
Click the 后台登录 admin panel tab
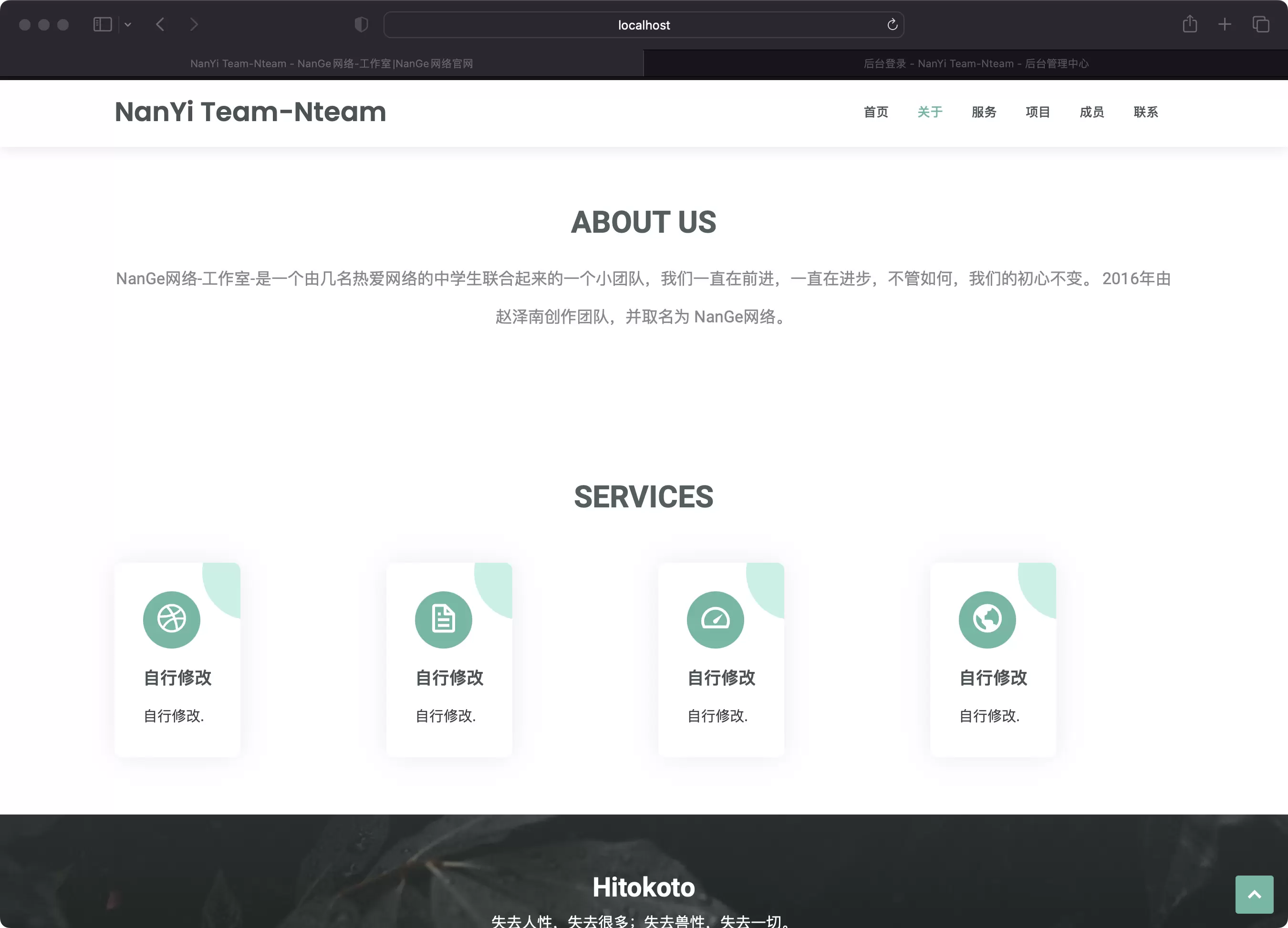(965, 63)
